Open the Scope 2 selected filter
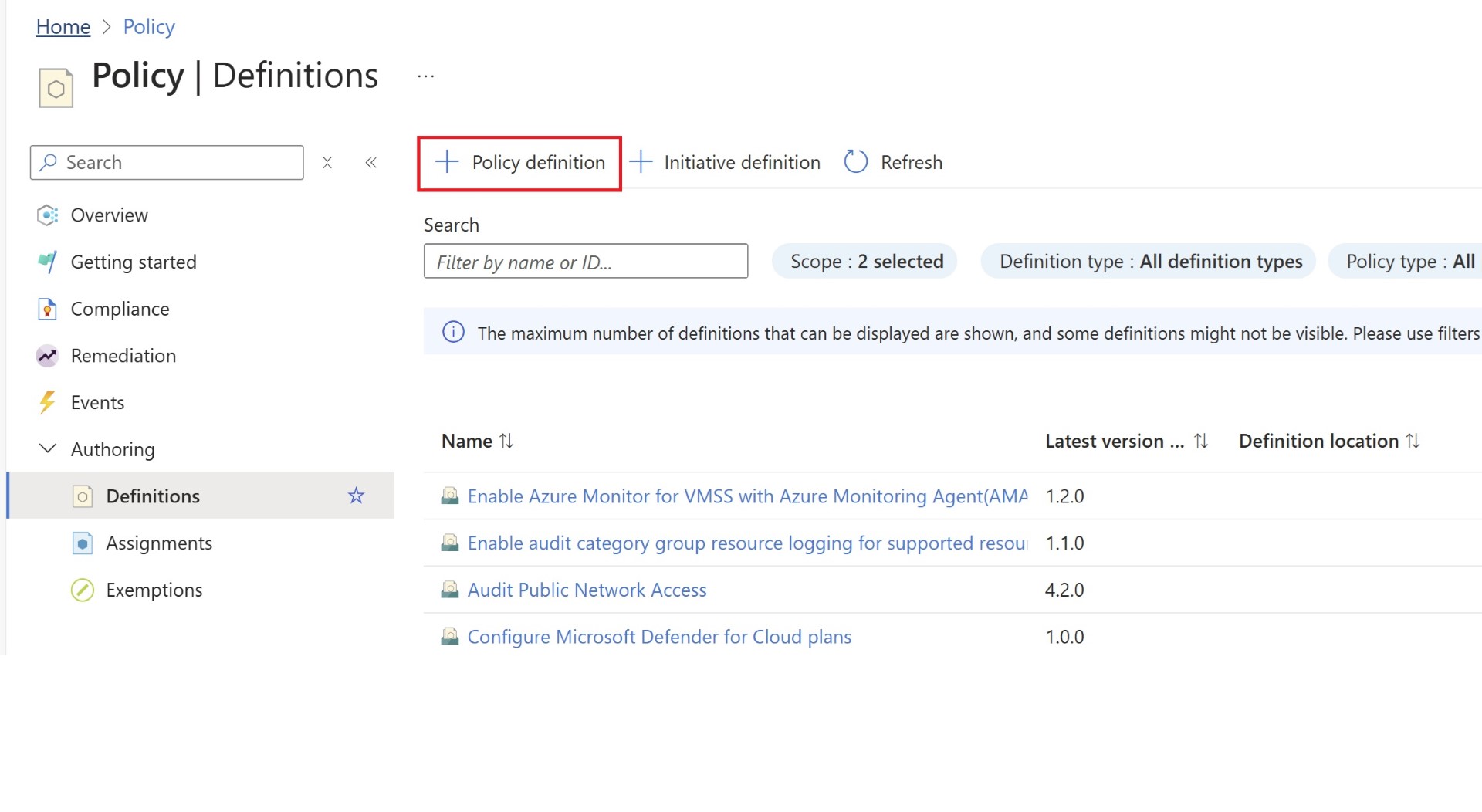 click(867, 262)
